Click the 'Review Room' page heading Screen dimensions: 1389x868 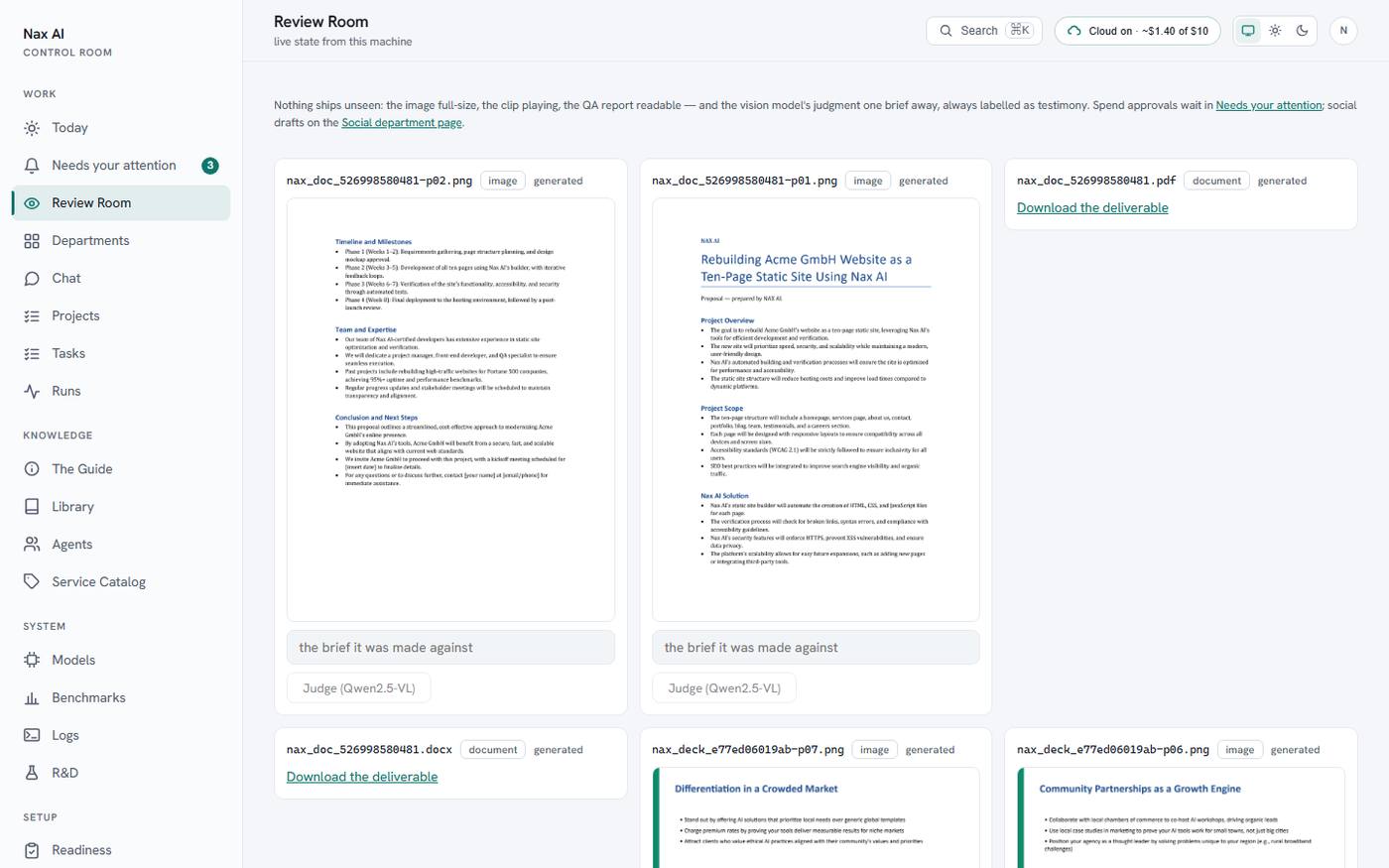321,22
